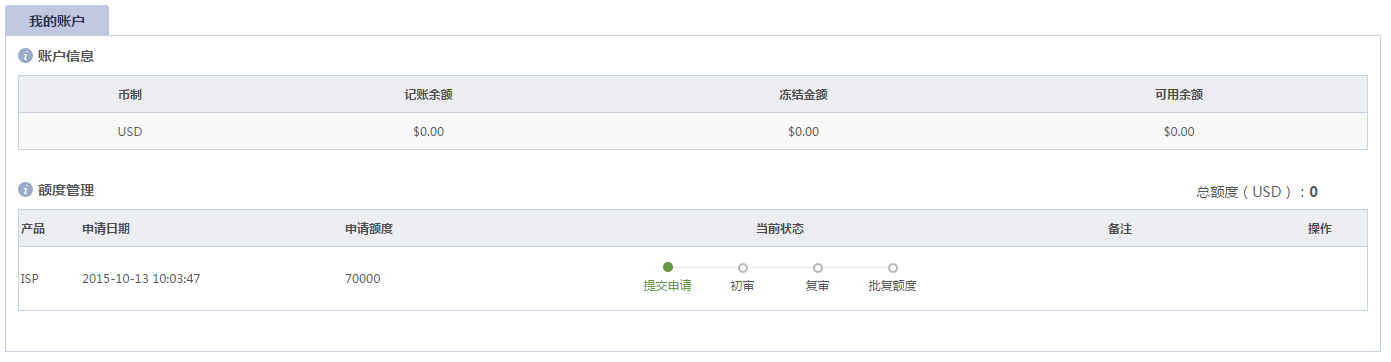Click the USD currency cell
1391x362 pixels.
[130, 131]
